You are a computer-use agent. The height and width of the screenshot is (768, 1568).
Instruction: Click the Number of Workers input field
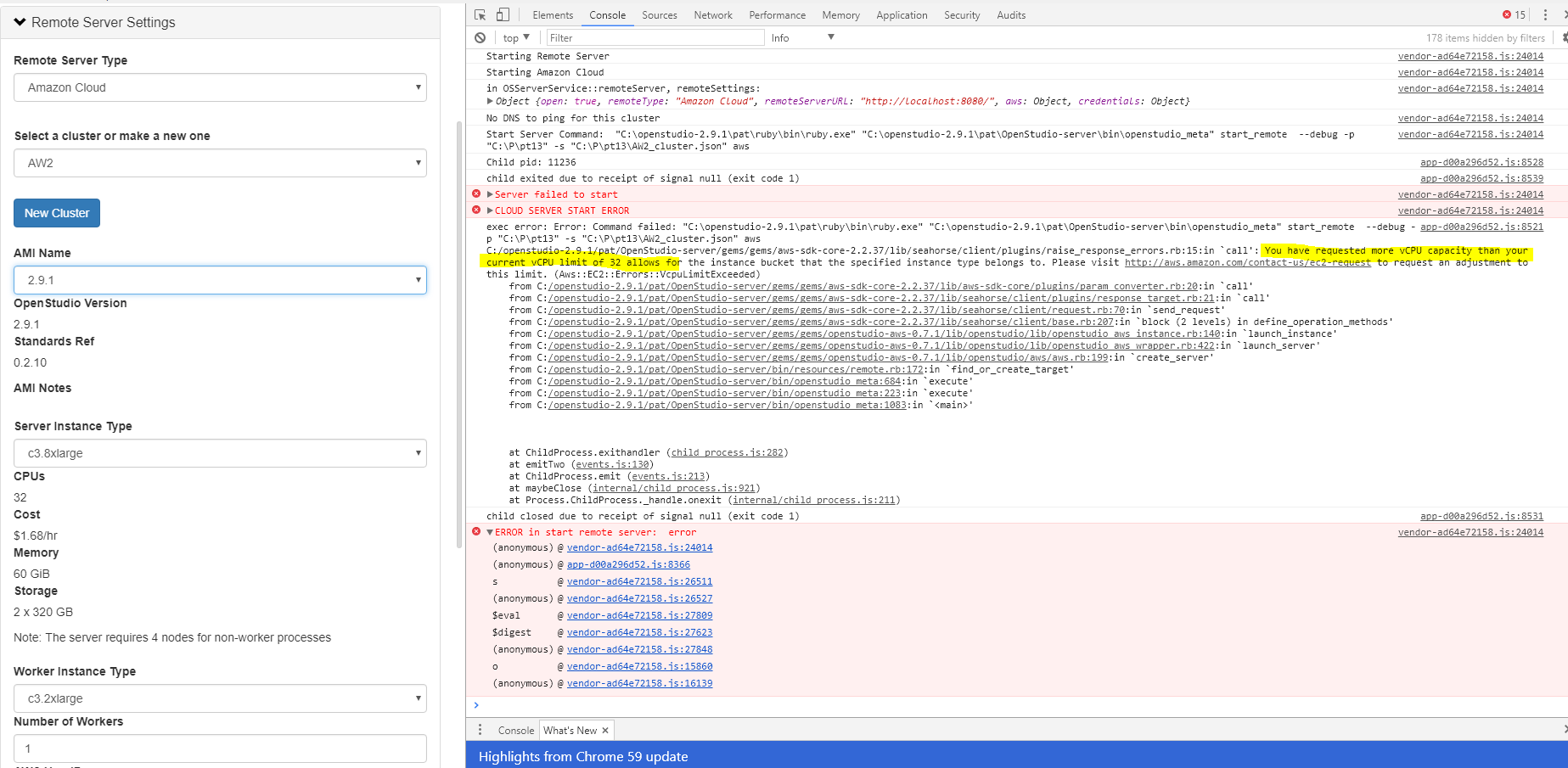[x=220, y=748]
